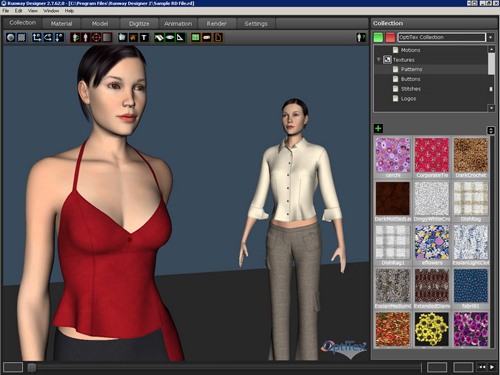Click the rotate model icon with green arrow
This screenshot has width=500, height=375.
pos(76,37)
